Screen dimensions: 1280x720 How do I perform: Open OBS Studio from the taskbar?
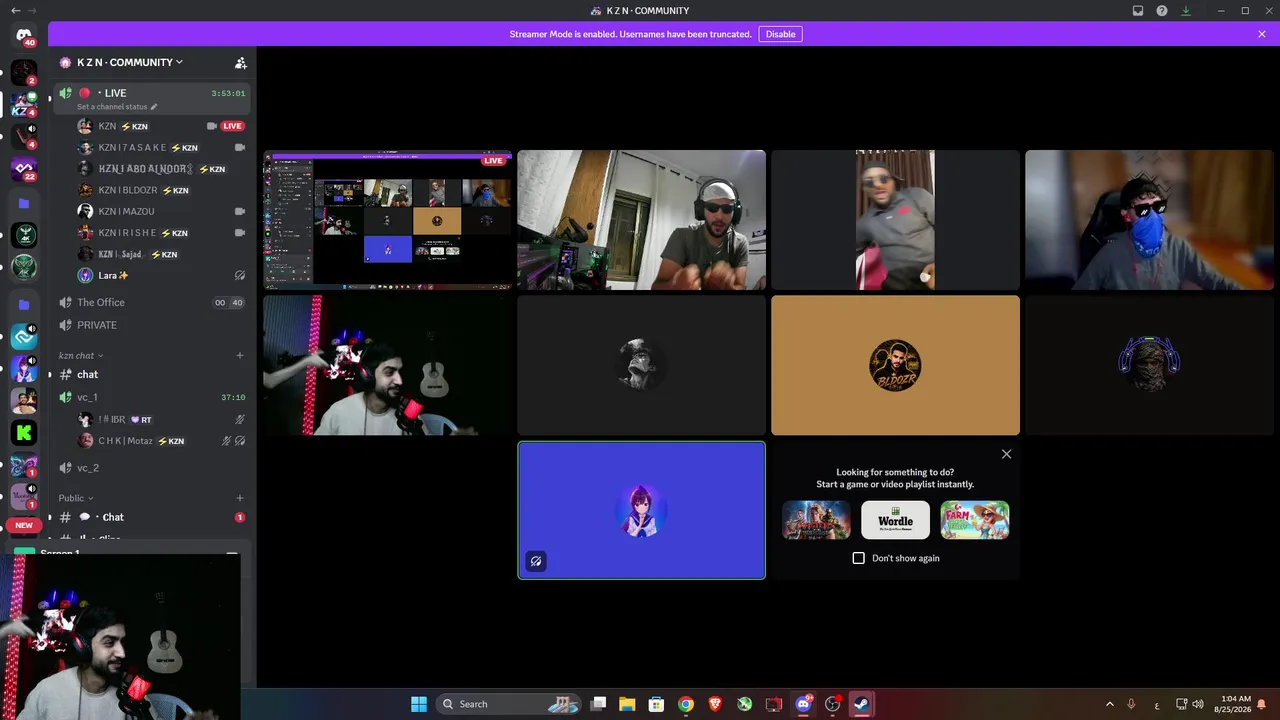[x=832, y=704]
